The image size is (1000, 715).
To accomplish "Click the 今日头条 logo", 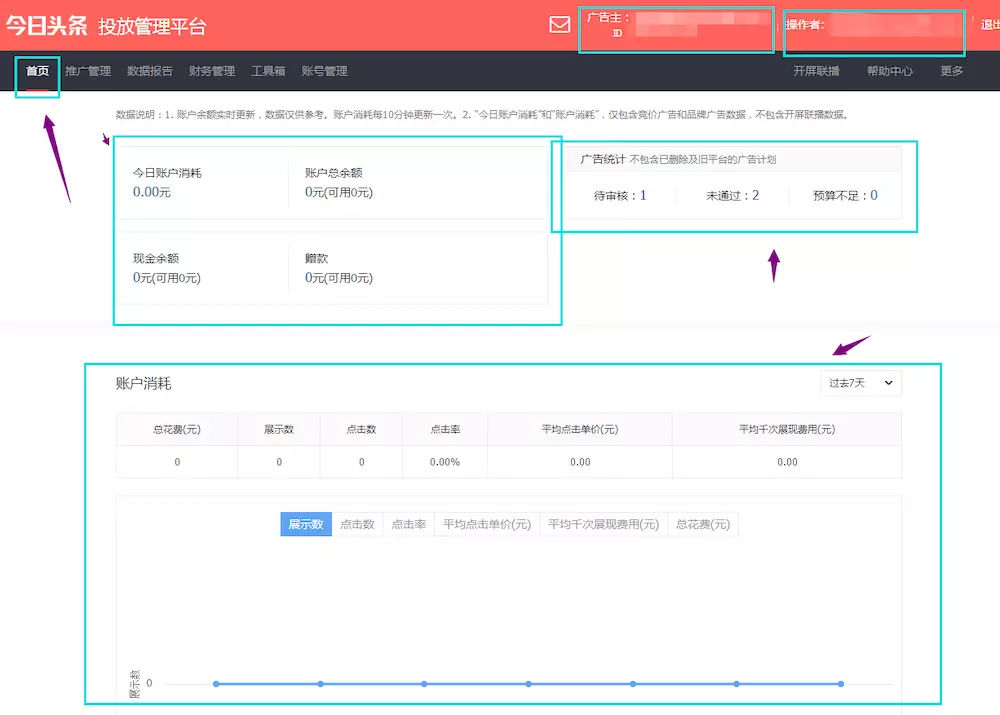I will coord(47,26).
